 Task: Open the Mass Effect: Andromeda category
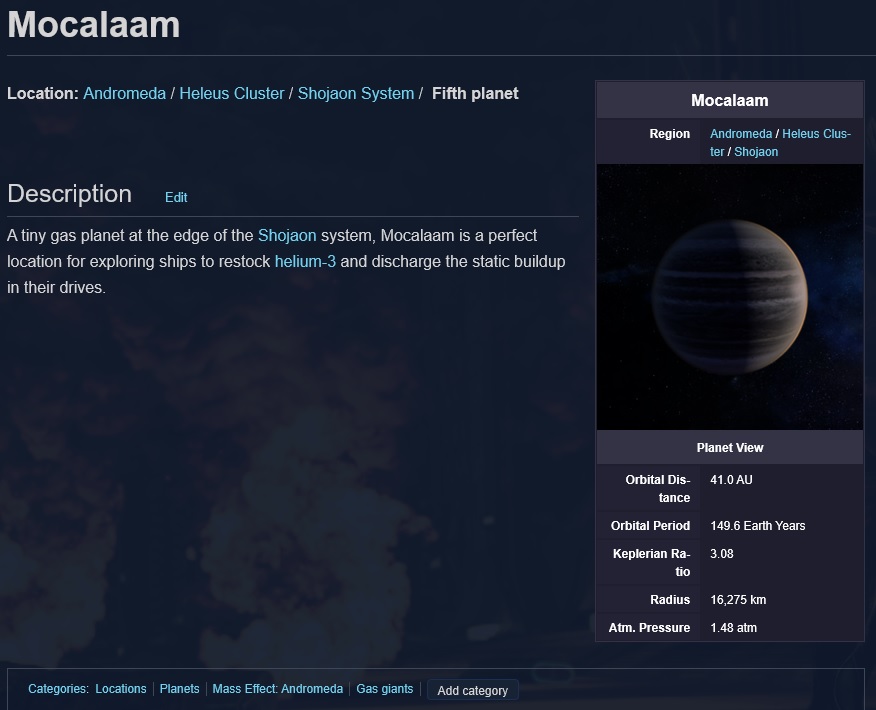[278, 689]
